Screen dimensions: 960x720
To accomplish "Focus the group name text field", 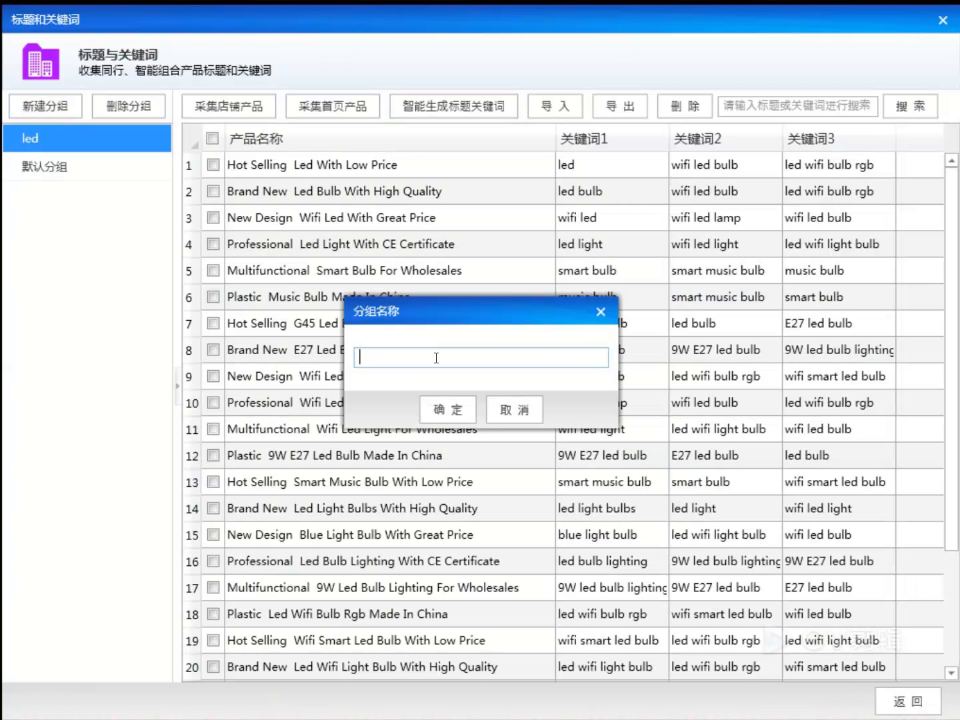I will [x=481, y=358].
